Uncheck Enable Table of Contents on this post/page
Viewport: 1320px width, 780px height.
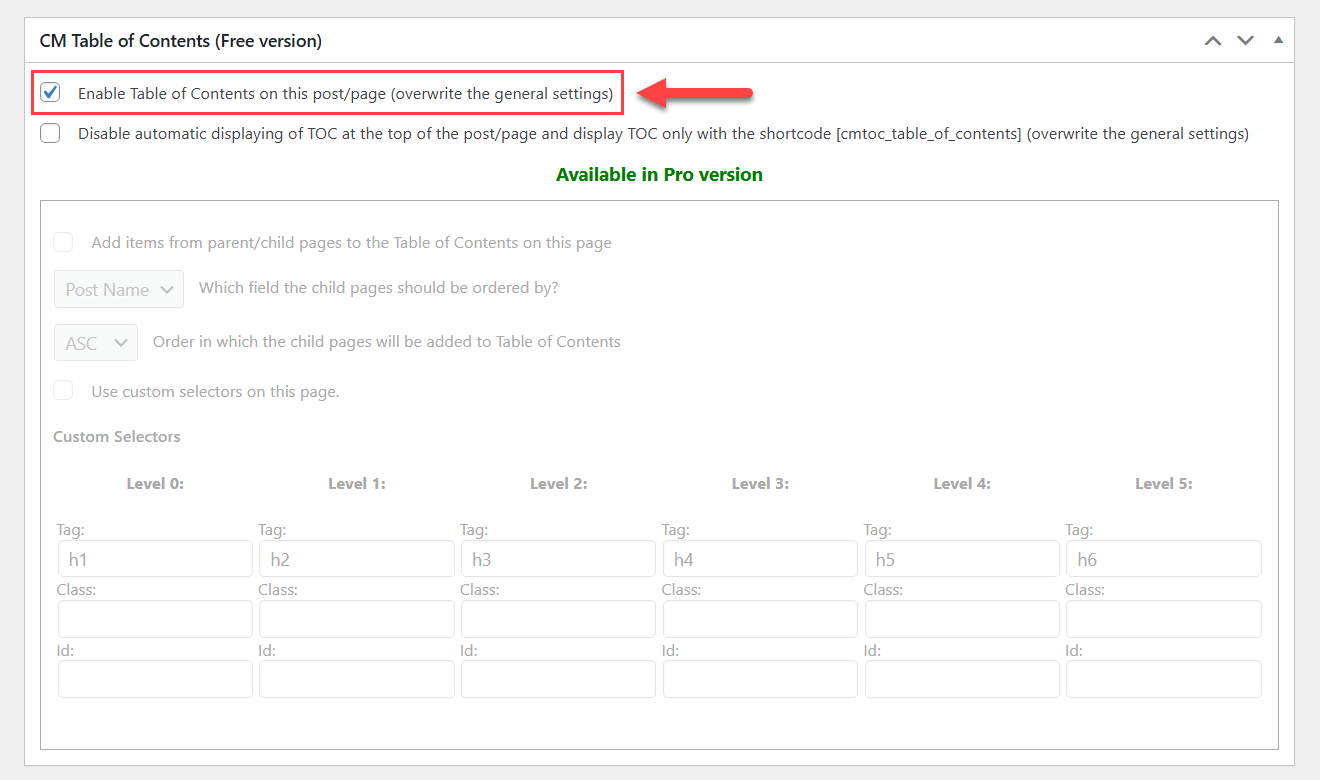coord(50,93)
